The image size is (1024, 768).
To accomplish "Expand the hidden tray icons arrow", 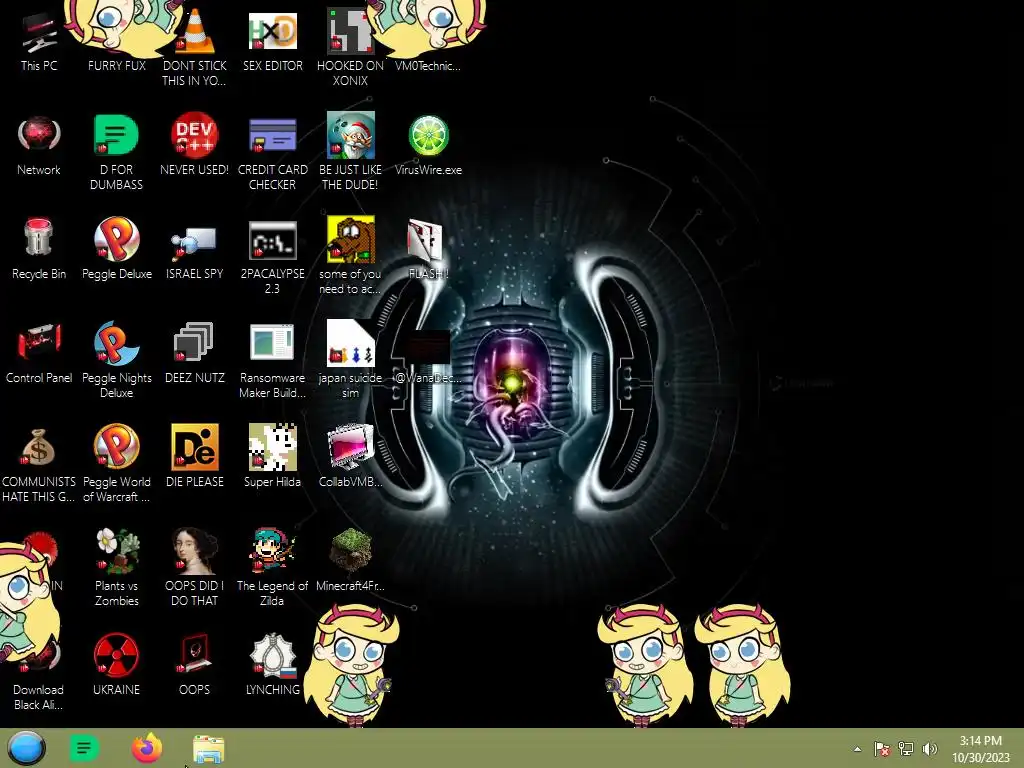I will click(x=857, y=749).
